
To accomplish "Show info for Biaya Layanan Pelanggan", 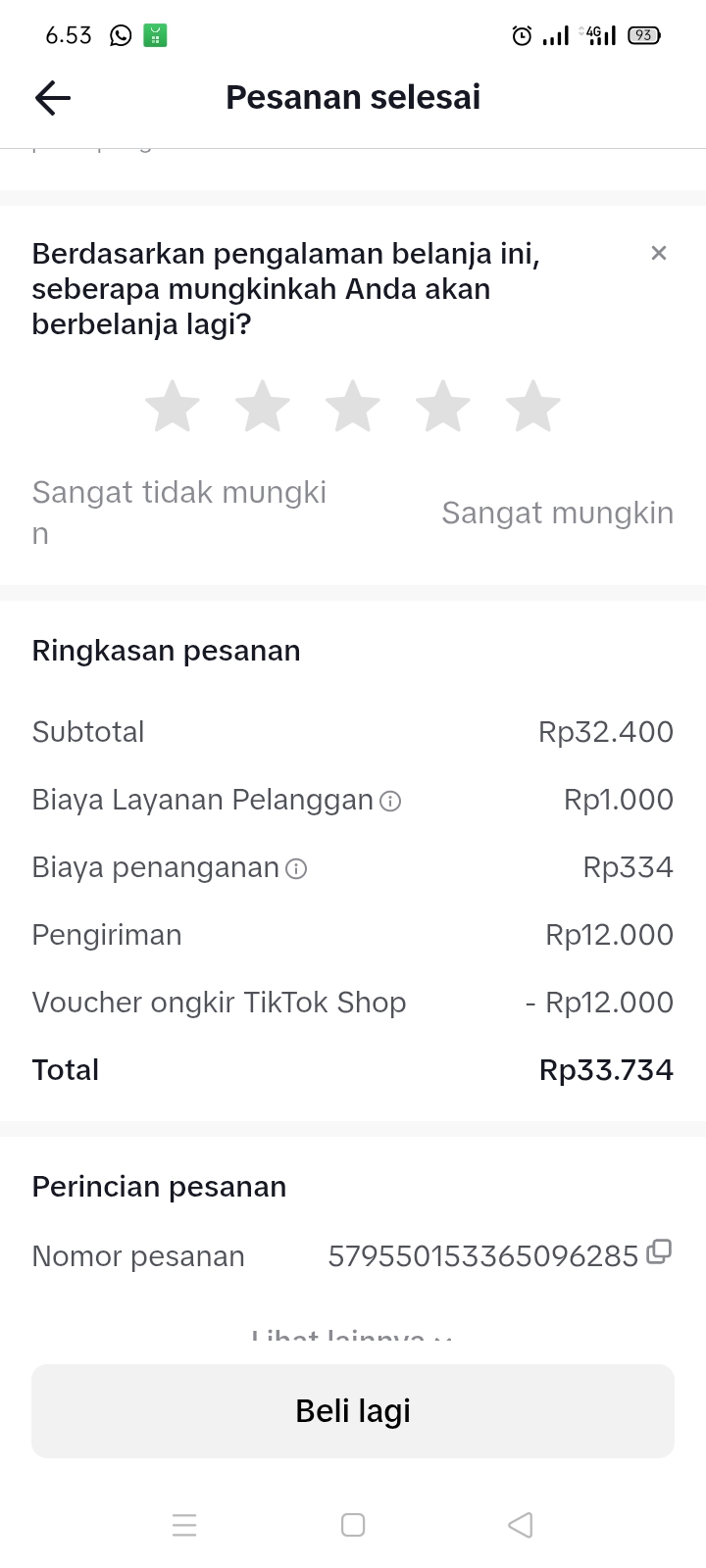I will point(390,802).
